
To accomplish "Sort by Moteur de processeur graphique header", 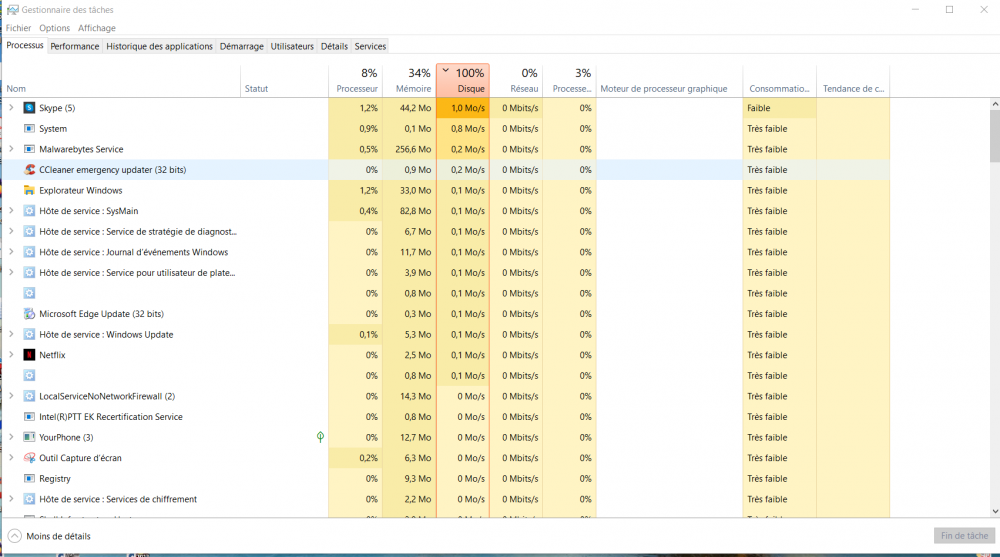I will (670, 80).
